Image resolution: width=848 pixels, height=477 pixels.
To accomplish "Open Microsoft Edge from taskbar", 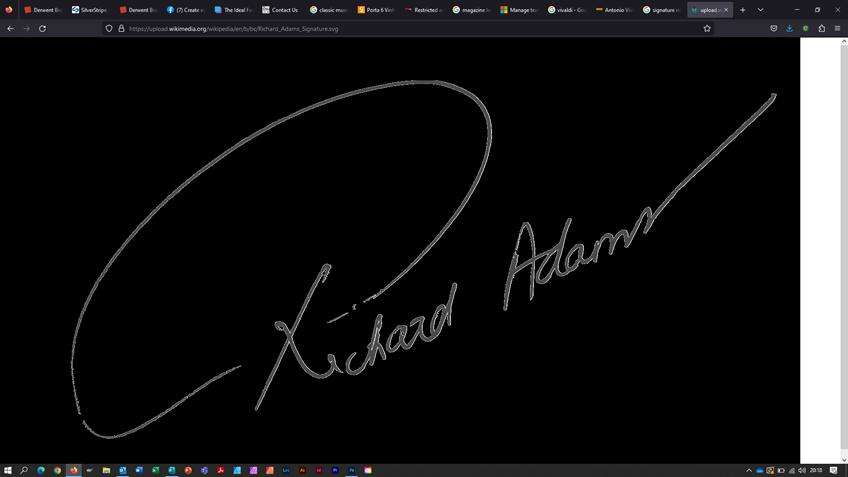I will click(41, 471).
